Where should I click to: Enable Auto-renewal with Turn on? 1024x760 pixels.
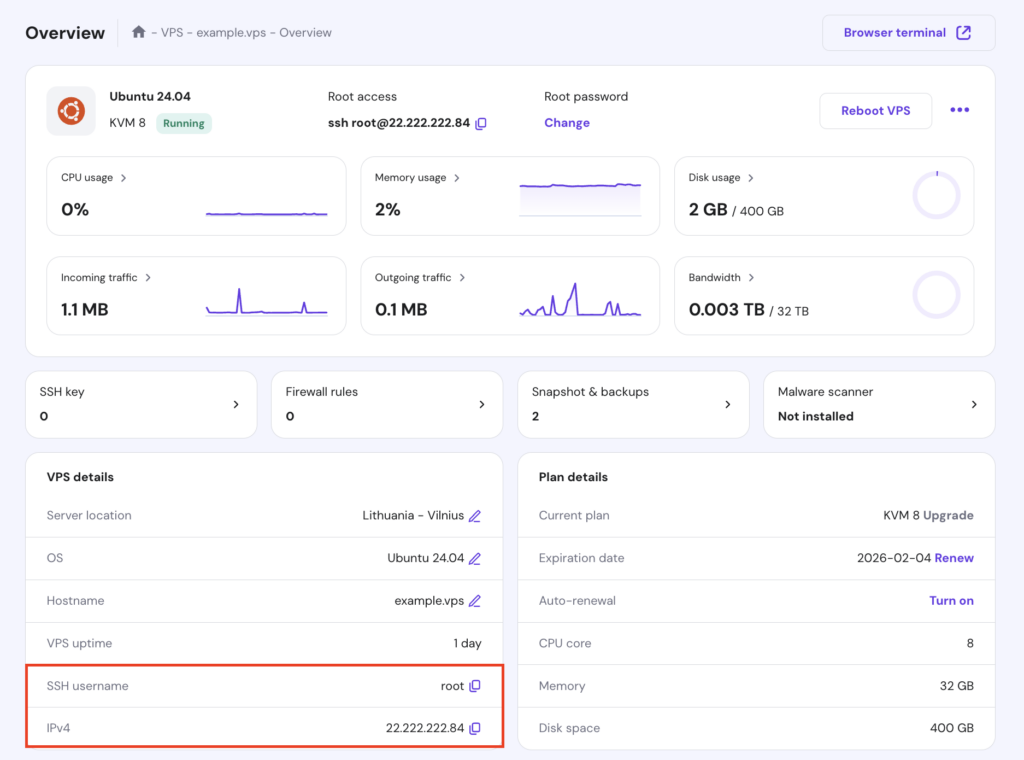(x=951, y=600)
